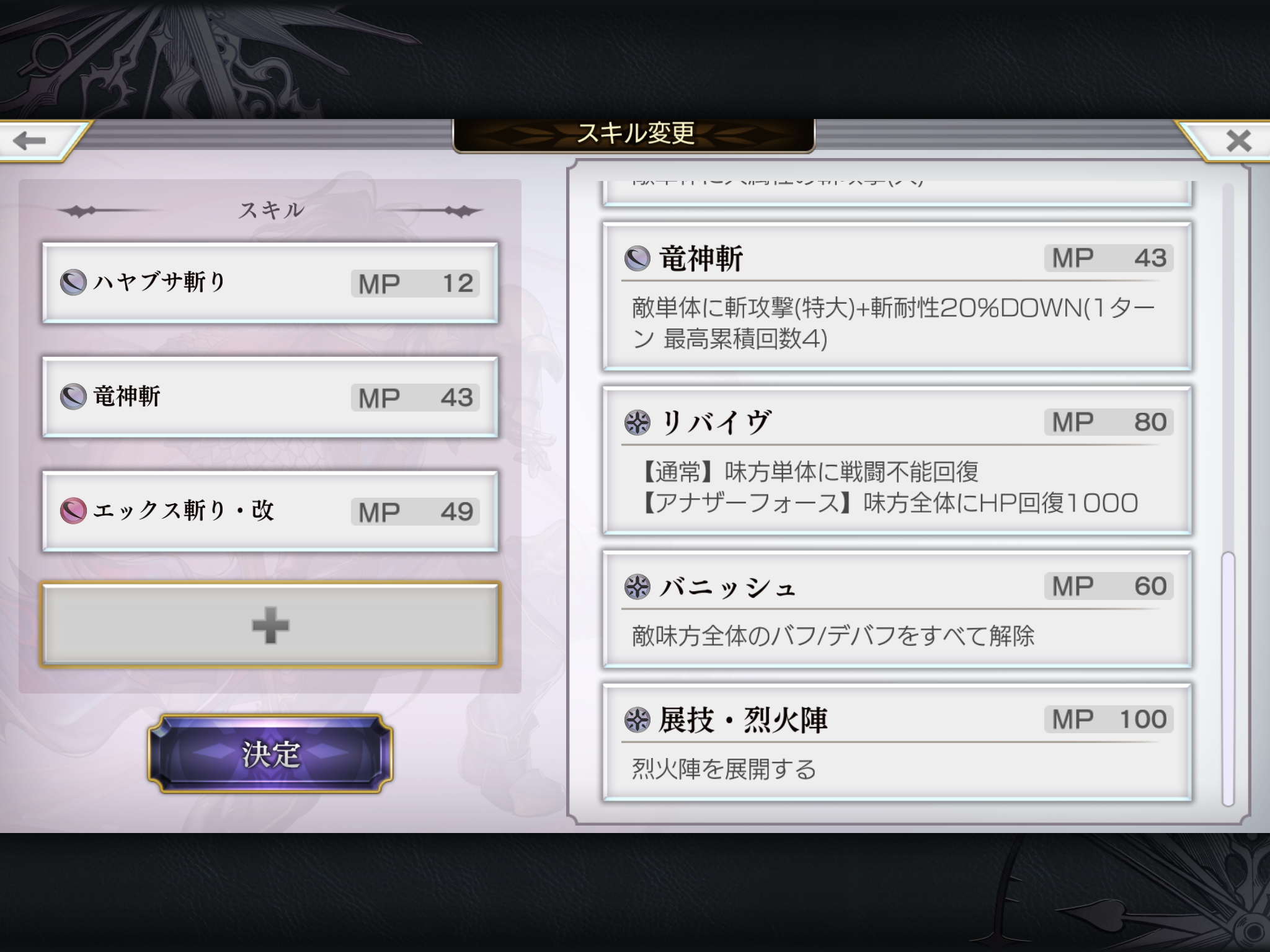This screenshot has height=952, width=1270.
Task: Click the skill list scrollbar thumb
Action: [1228, 679]
